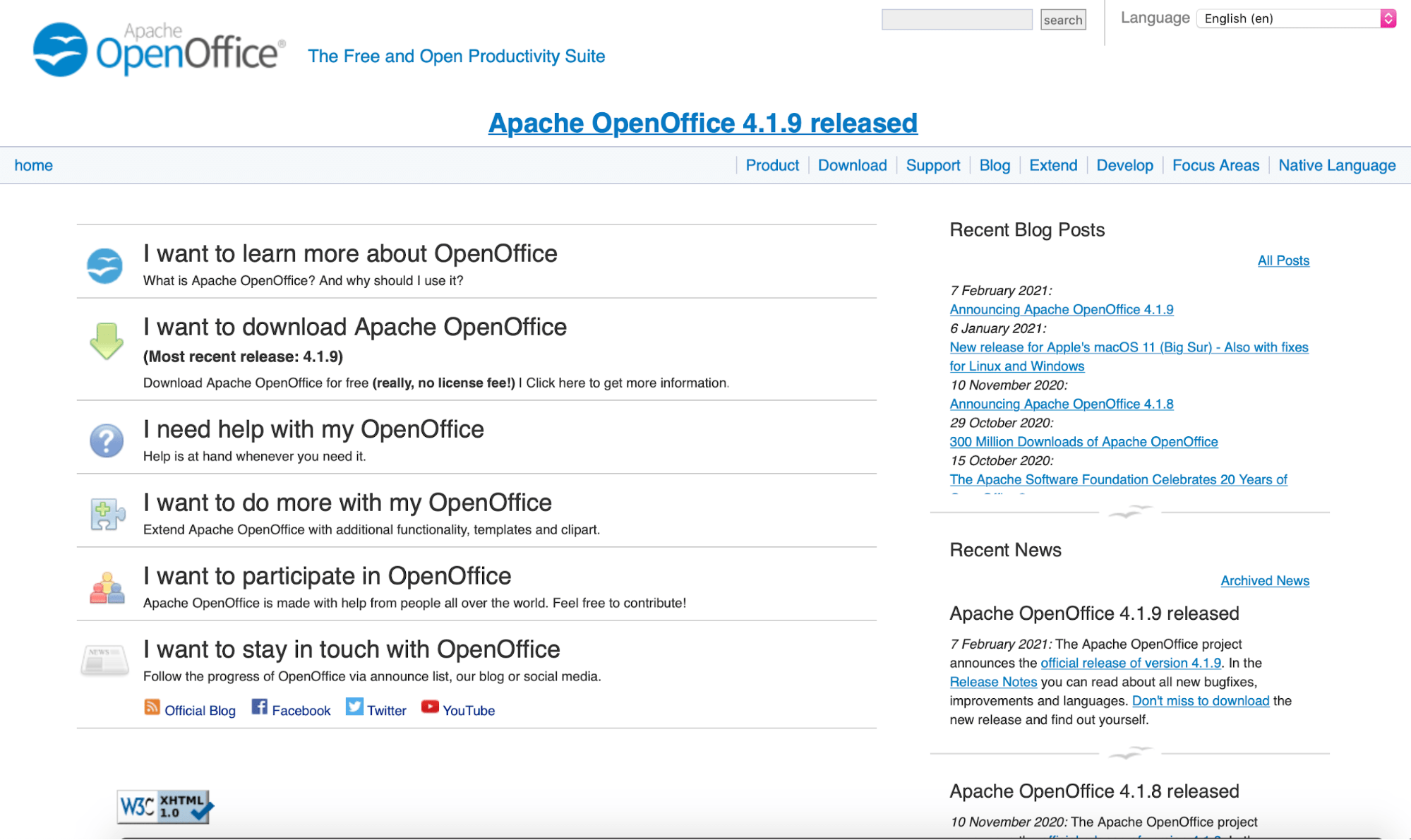Open the Support menu item
This screenshot has width=1411, height=840.
tap(932, 165)
